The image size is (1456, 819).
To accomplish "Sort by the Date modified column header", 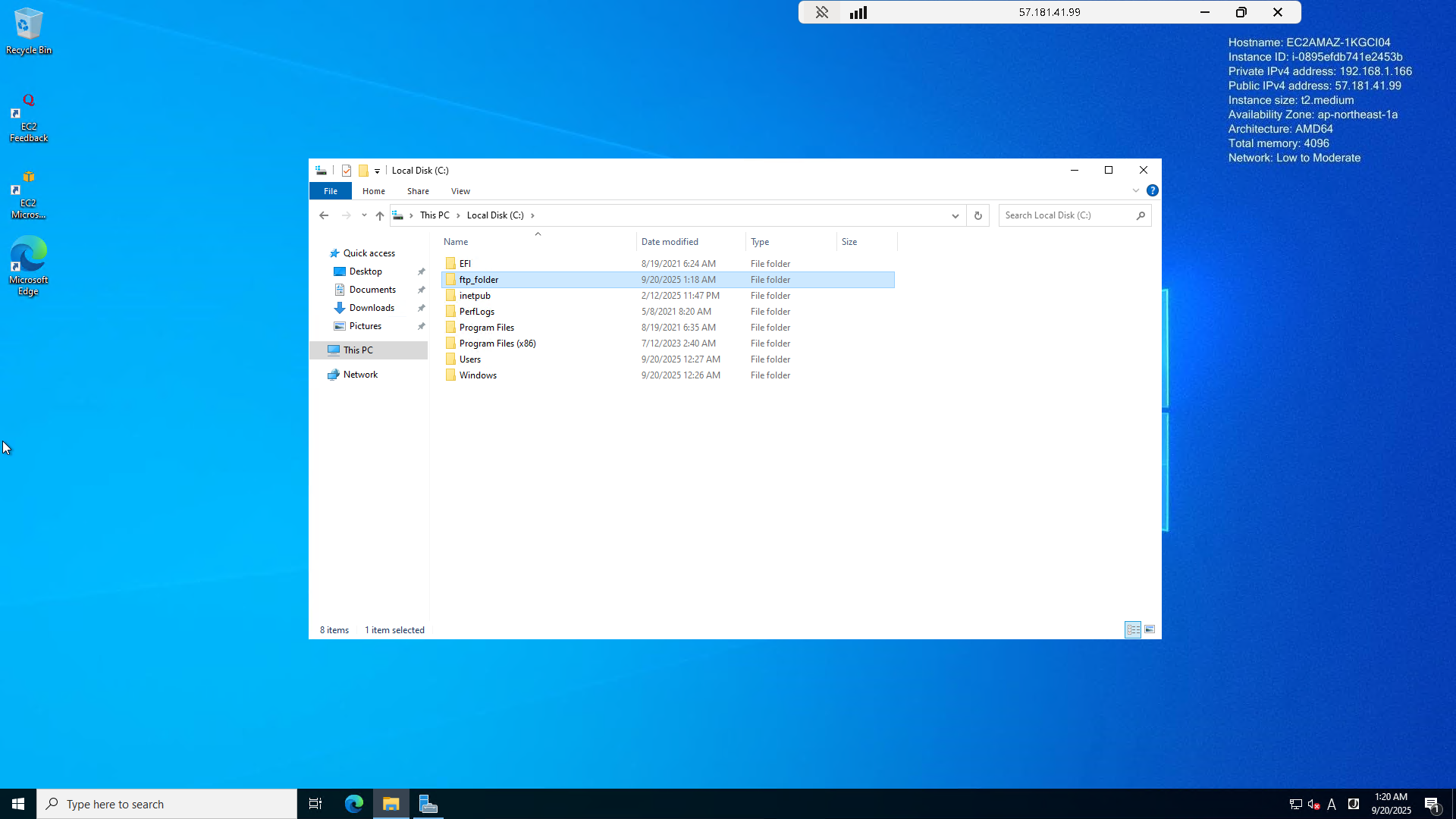I will (x=670, y=242).
